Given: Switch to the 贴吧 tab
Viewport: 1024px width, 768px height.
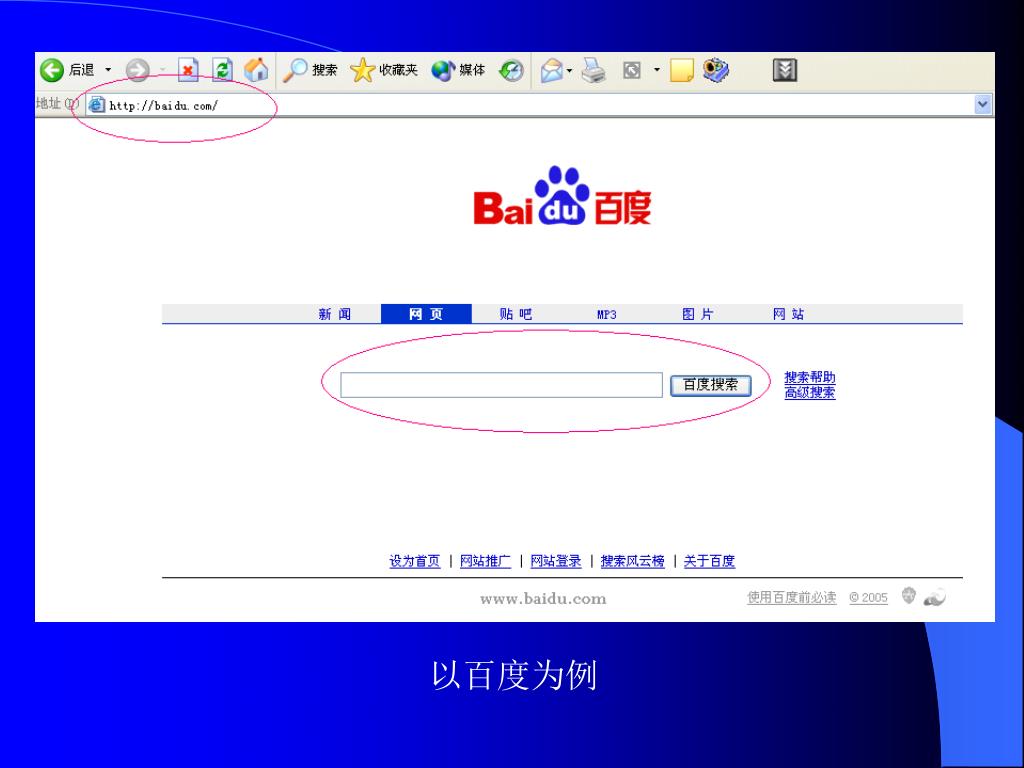Looking at the screenshot, I should pyautogui.click(x=516, y=314).
